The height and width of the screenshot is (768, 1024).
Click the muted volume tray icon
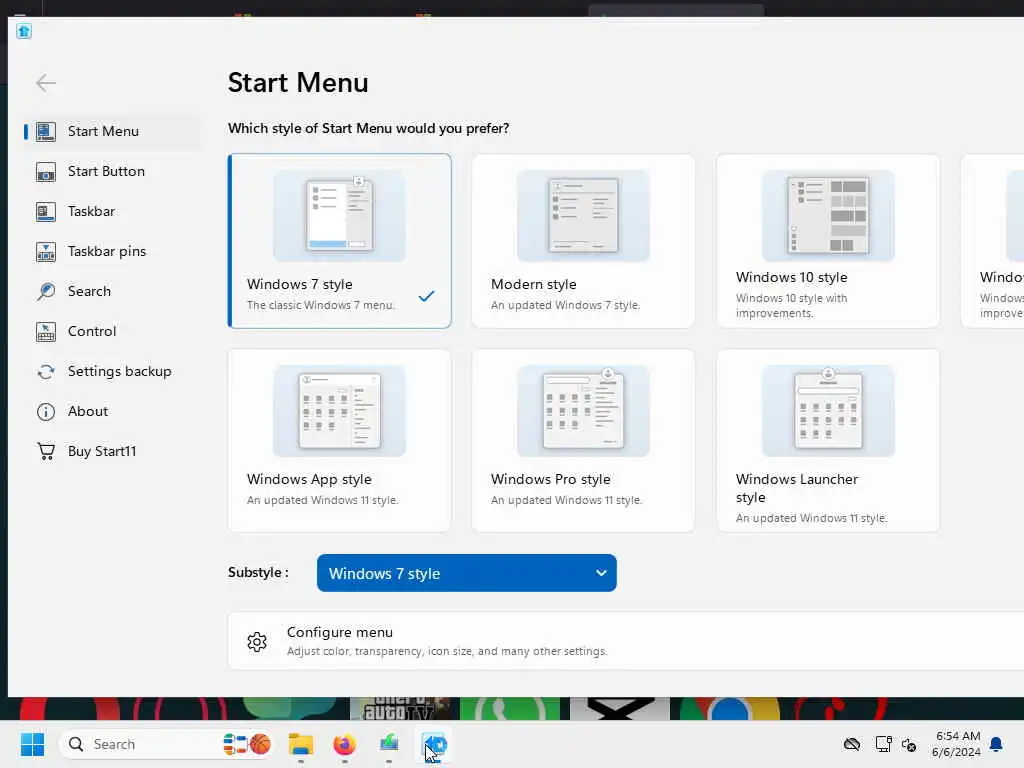click(909, 744)
